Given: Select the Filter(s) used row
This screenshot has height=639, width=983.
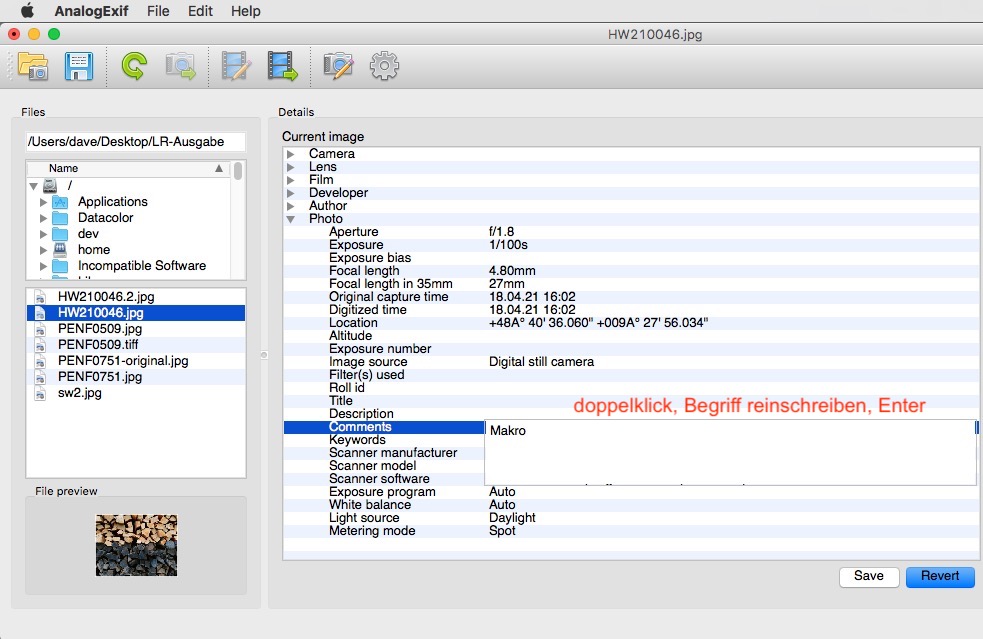Looking at the screenshot, I should point(631,375).
